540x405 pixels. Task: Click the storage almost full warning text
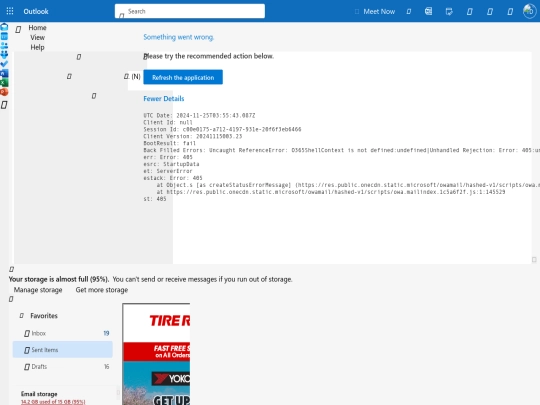pyautogui.click(x=150, y=279)
